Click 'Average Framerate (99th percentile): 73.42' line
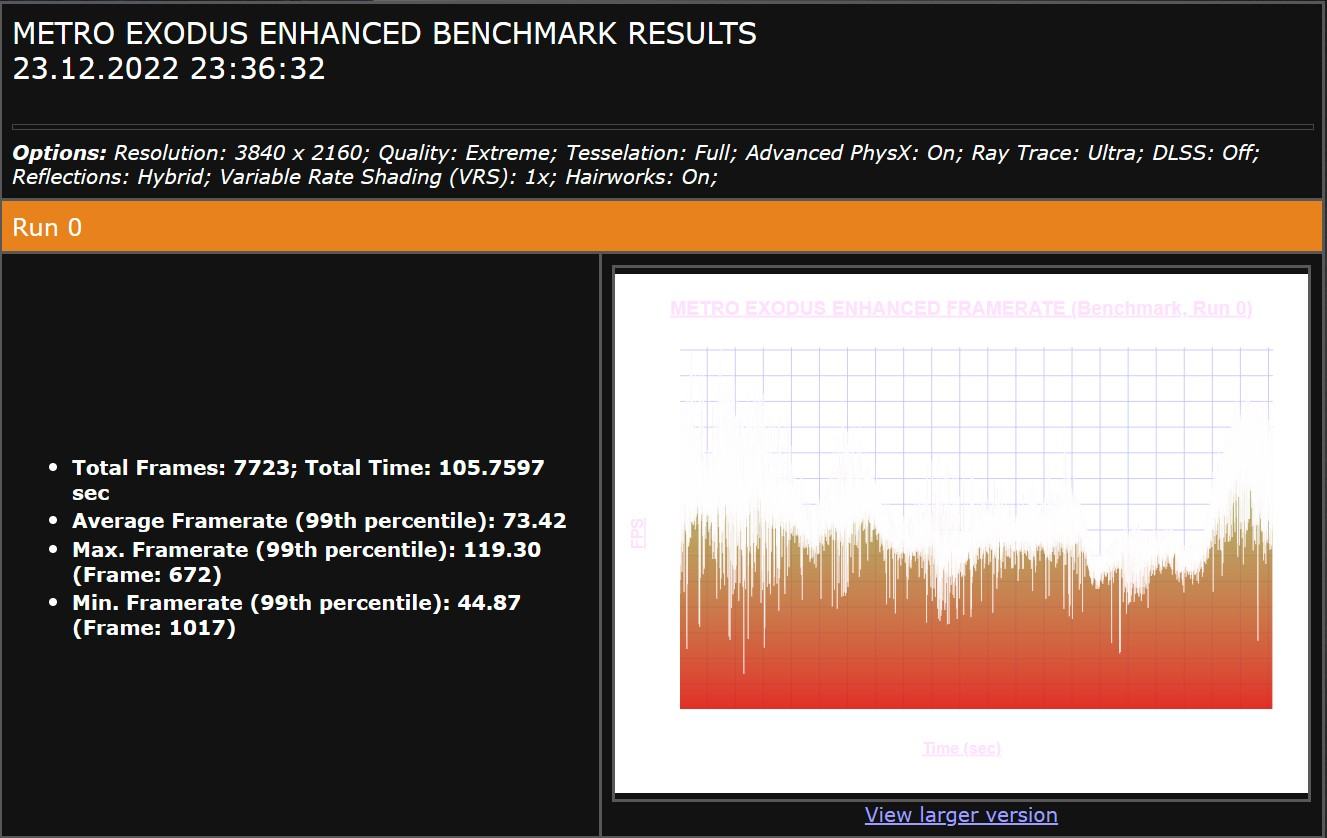The width and height of the screenshot is (1327, 838). pyautogui.click(x=319, y=521)
